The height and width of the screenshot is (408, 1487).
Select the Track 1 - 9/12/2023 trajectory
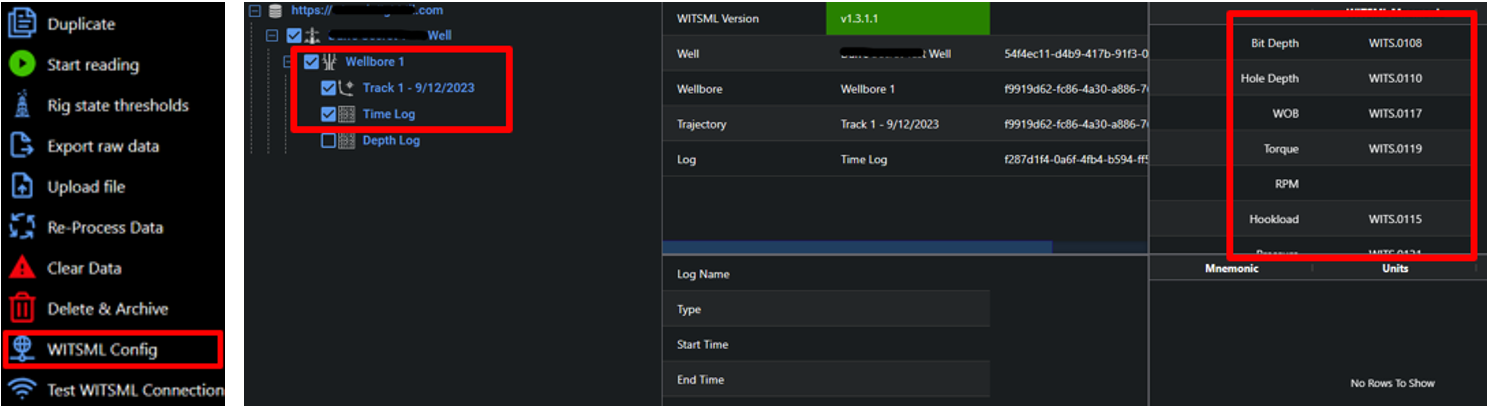coord(418,88)
